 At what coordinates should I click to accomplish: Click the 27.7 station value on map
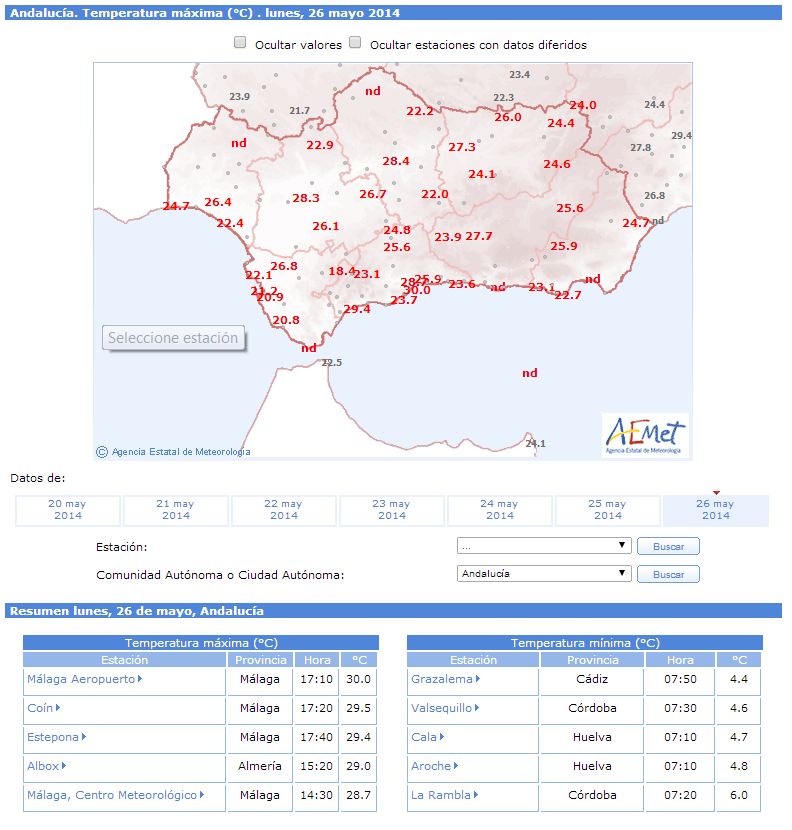click(x=479, y=236)
